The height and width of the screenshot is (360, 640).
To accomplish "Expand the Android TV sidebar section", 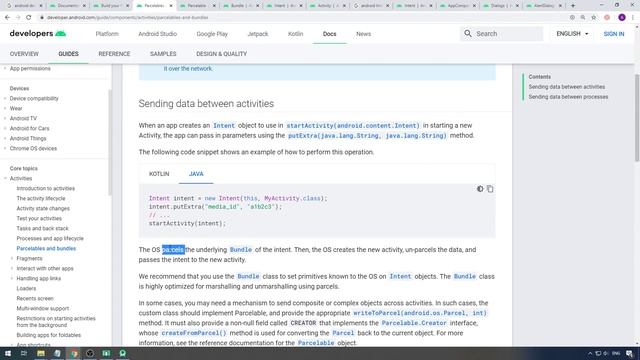I will (5, 118).
